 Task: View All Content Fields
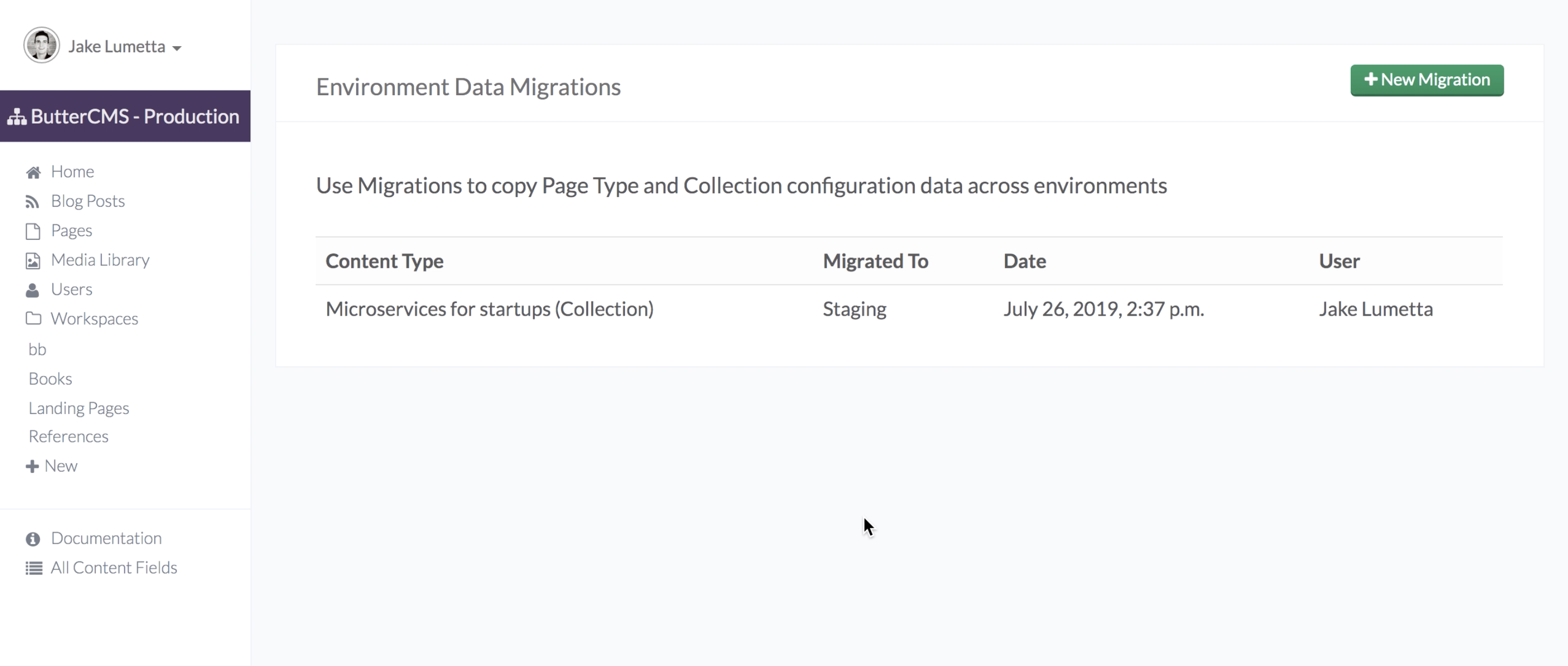tap(114, 568)
